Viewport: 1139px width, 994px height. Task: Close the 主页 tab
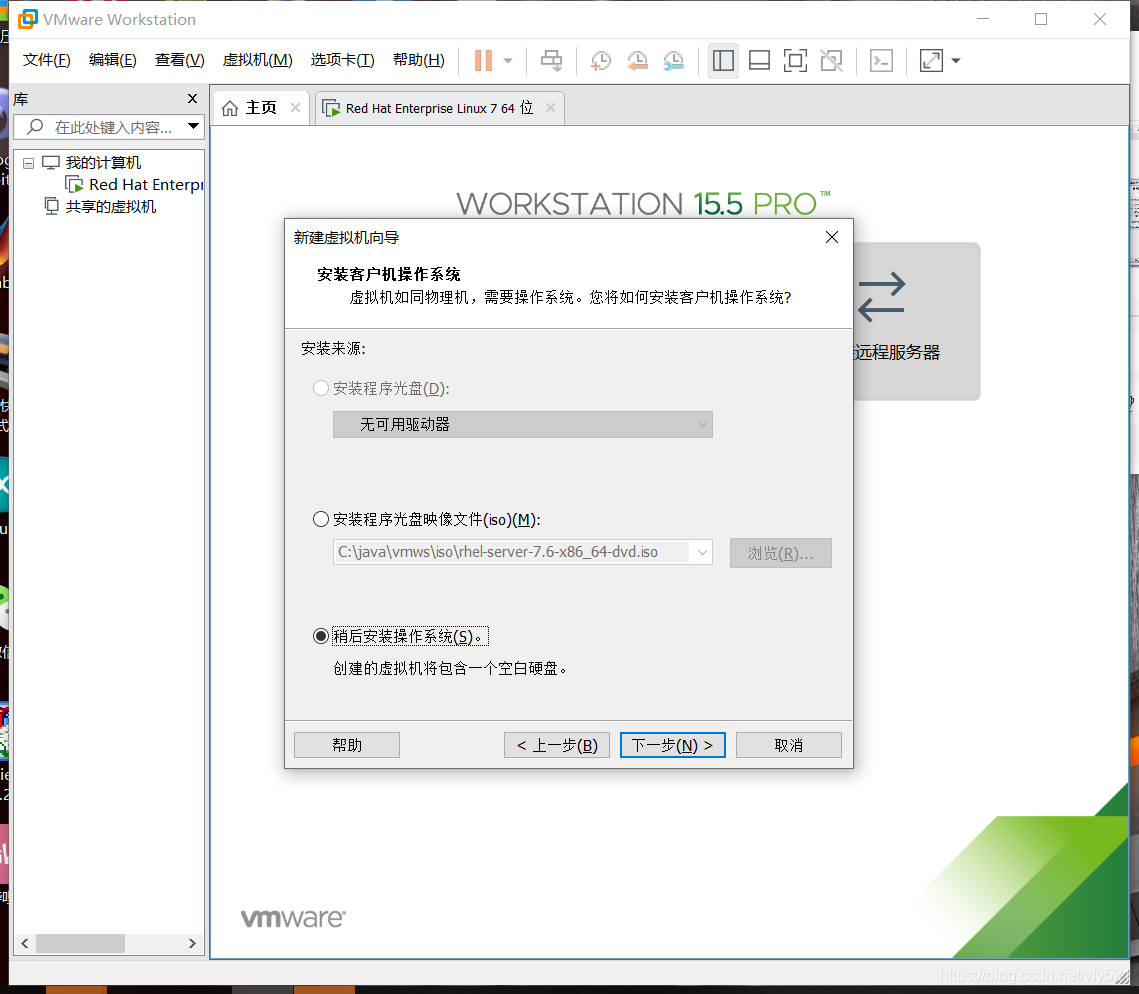pos(296,108)
